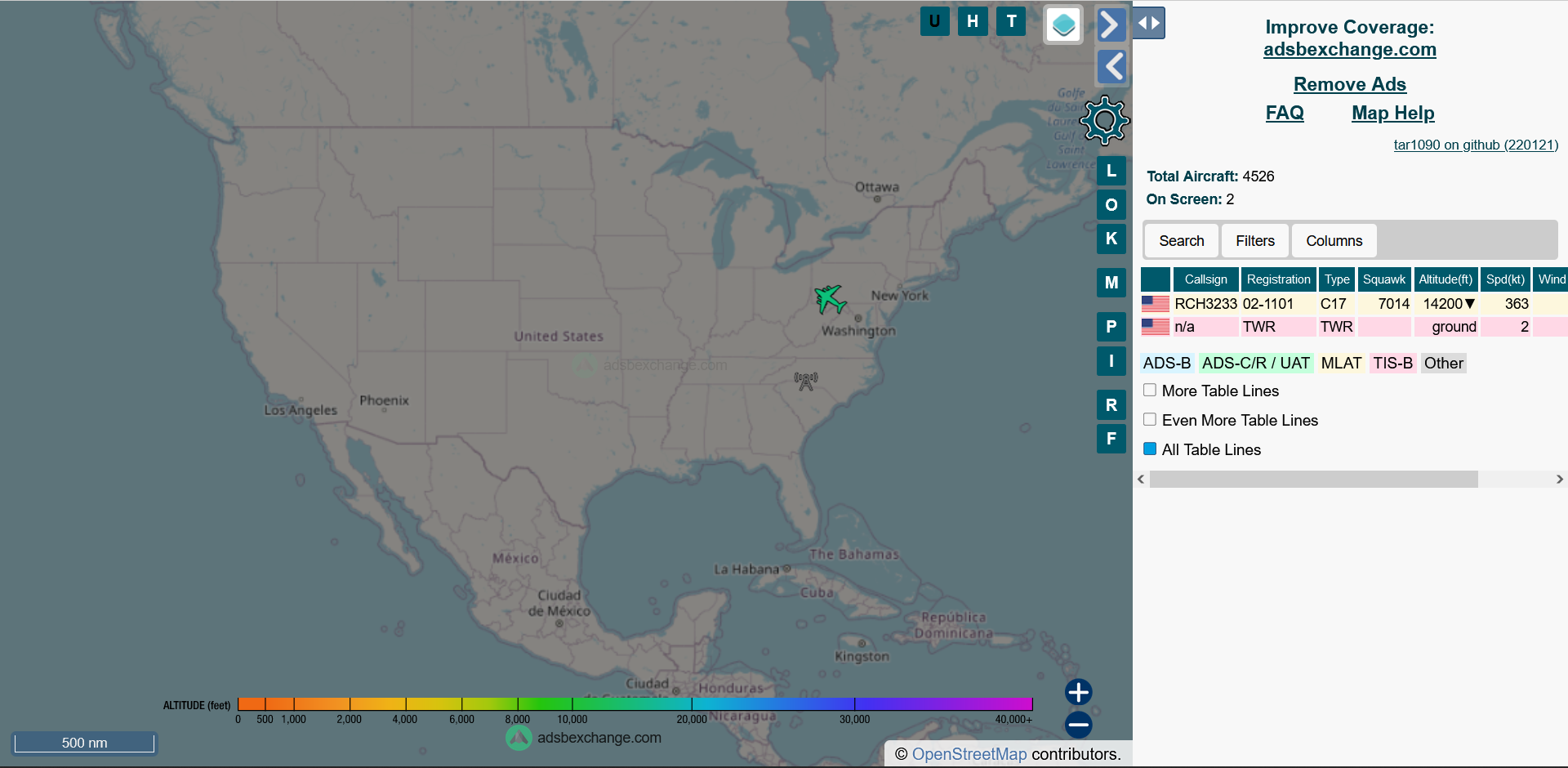Toggle the U map button
Image resolution: width=1568 pixels, height=768 pixels.
coord(934,21)
